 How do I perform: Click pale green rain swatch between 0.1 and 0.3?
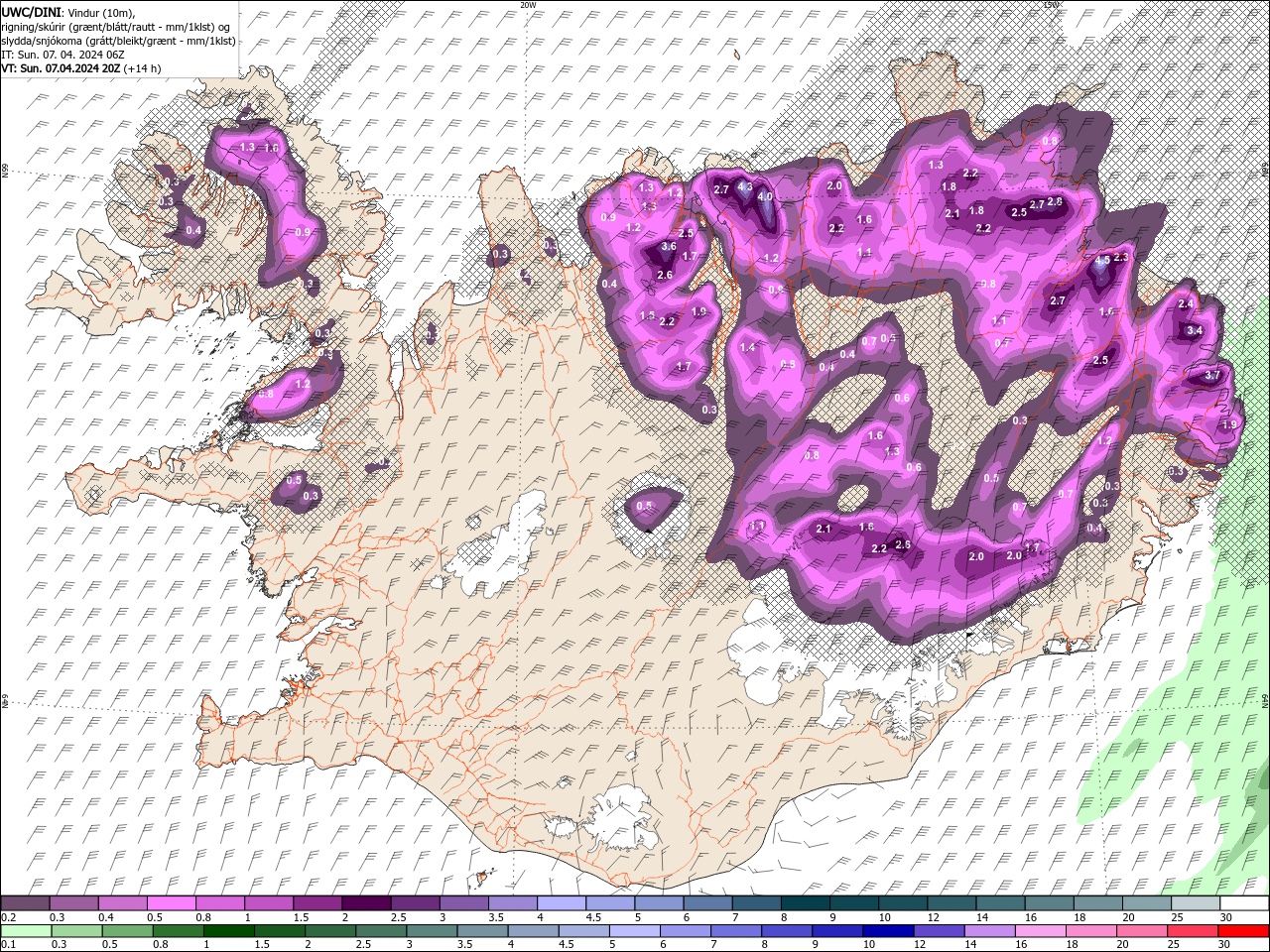tap(27, 931)
